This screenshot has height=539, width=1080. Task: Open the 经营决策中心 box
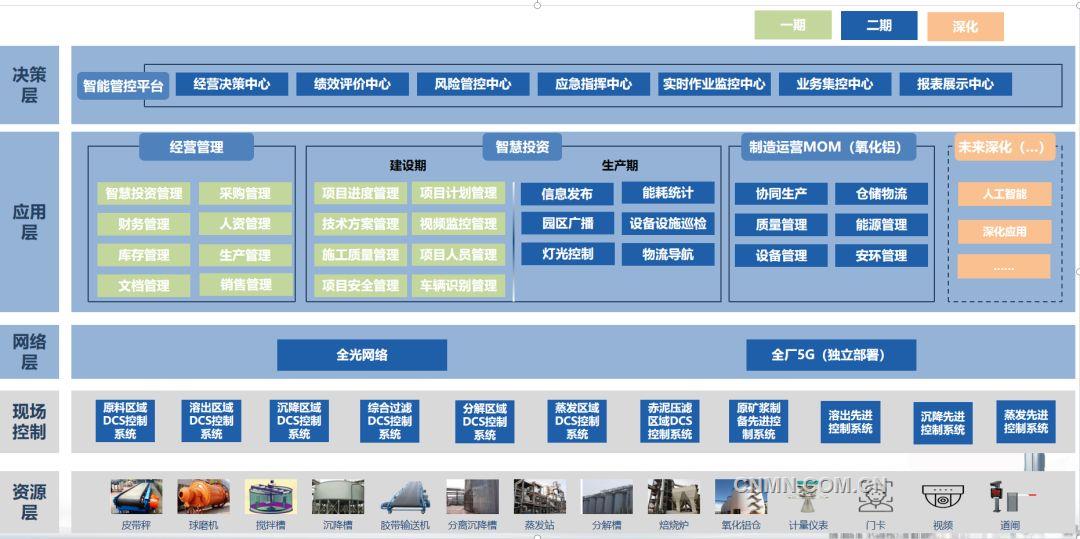click(x=231, y=84)
